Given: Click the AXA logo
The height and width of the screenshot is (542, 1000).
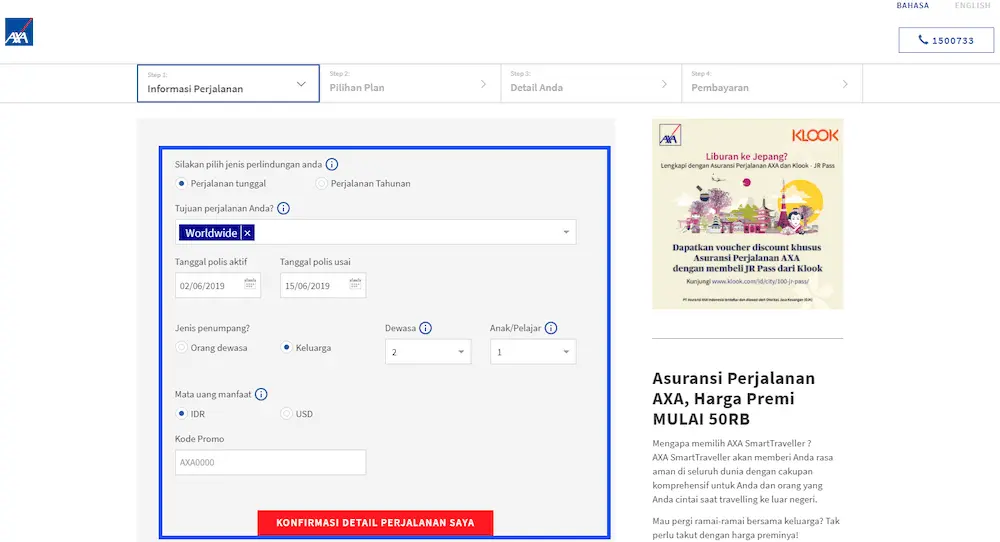Looking at the screenshot, I should pos(19,32).
